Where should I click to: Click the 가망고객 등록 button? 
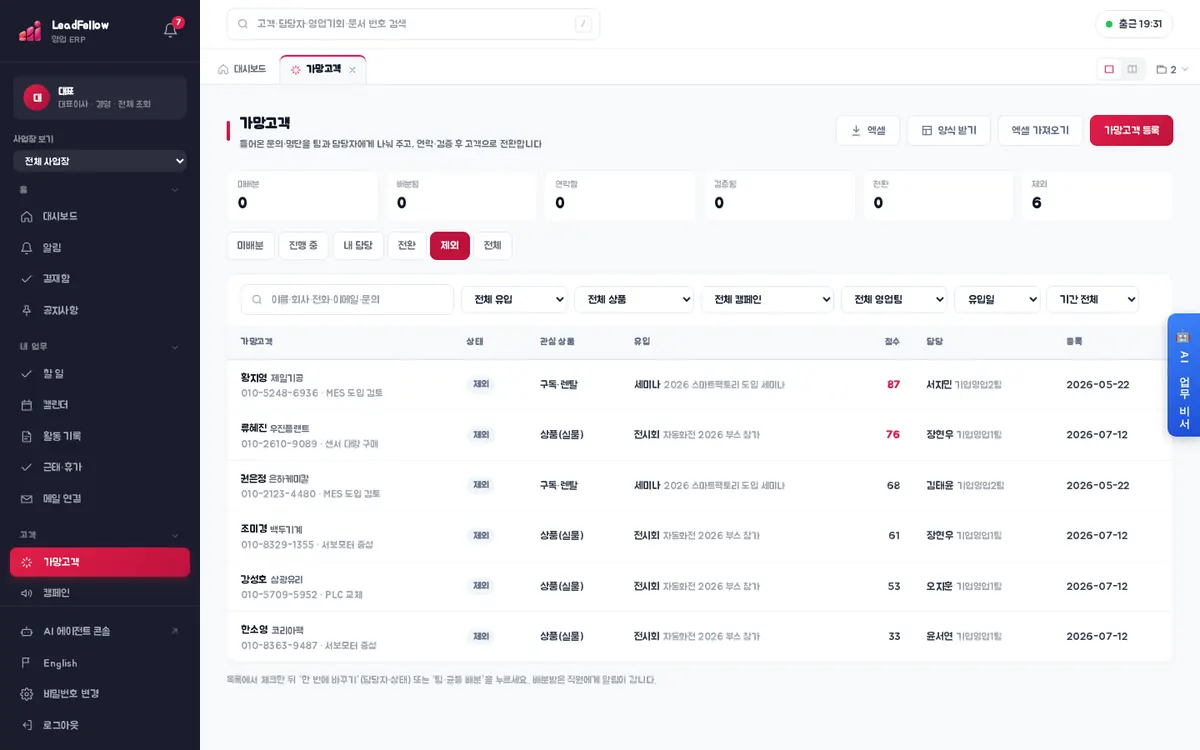click(1131, 130)
